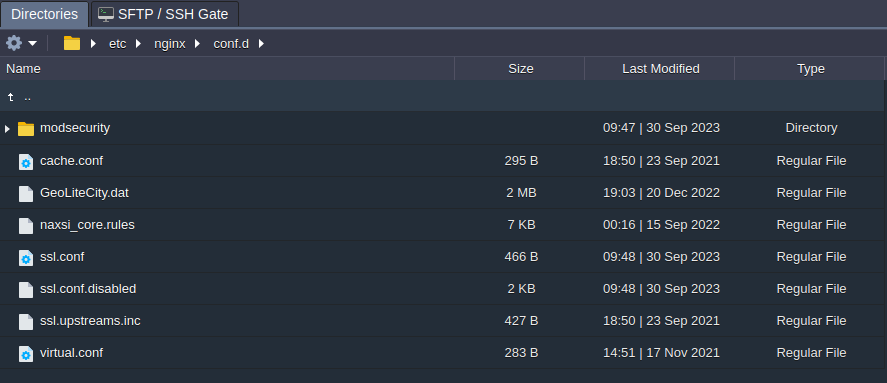887x383 pixels.
Task: Sort by the Last Modified column
Action: 660,68
